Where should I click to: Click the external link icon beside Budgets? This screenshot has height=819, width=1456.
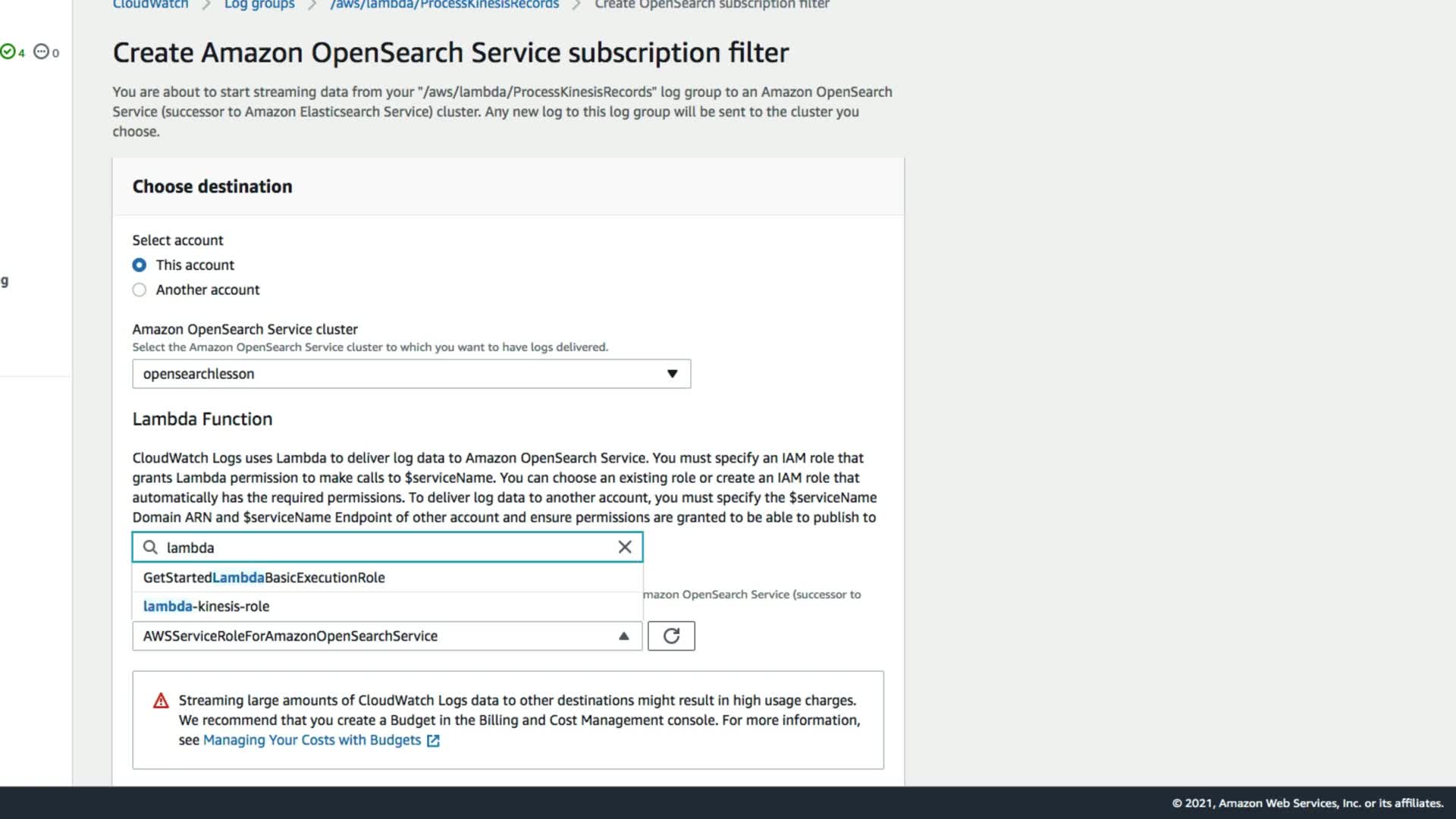433,740
